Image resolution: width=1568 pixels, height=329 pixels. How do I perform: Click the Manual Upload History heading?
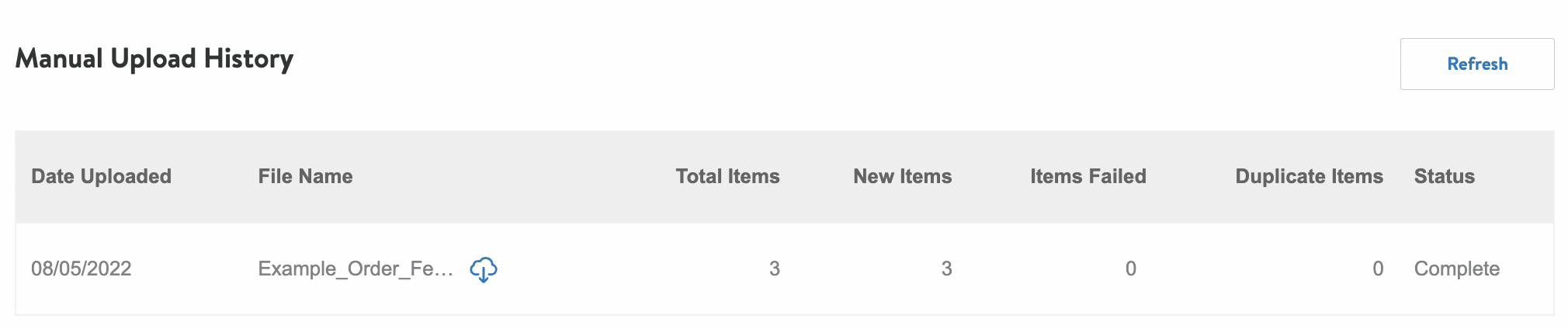(154, 59)
